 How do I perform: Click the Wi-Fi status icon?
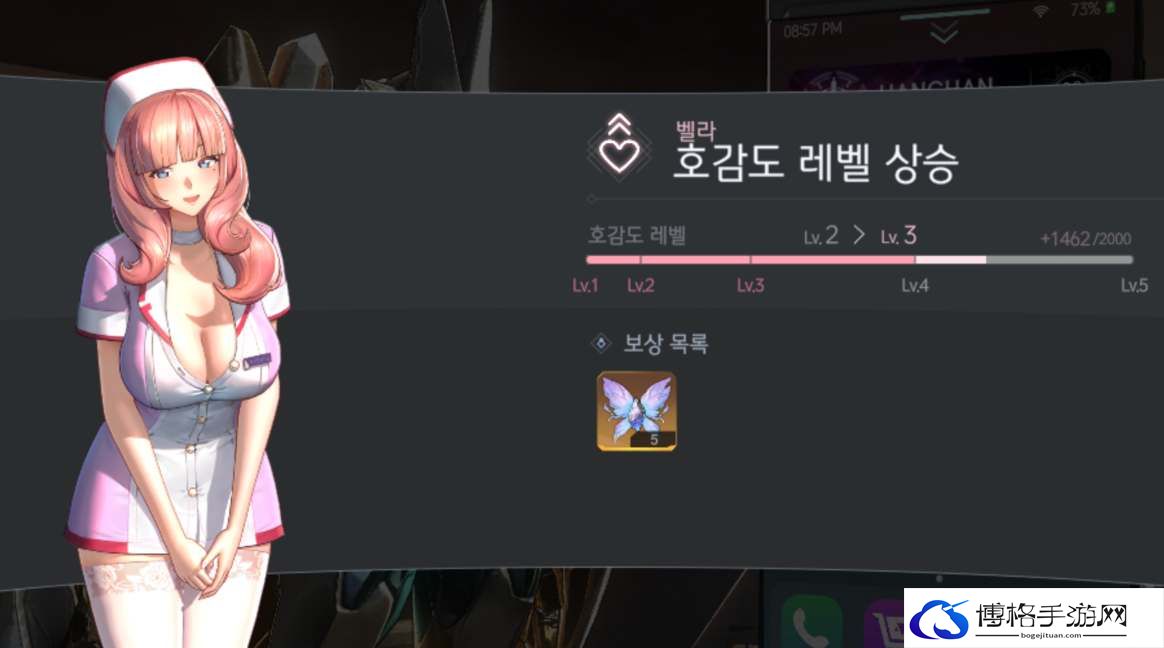click(x=1041, y=11)
